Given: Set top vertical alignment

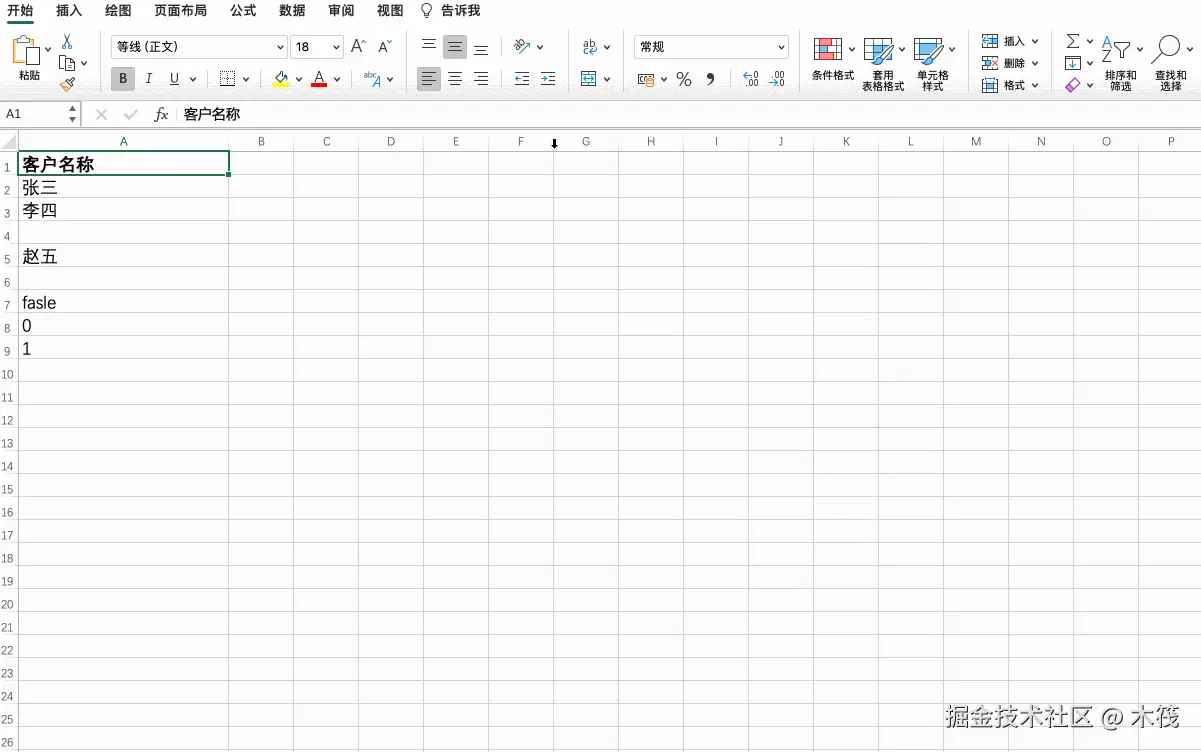Looking at the screenshot, I should coord(429,47).
